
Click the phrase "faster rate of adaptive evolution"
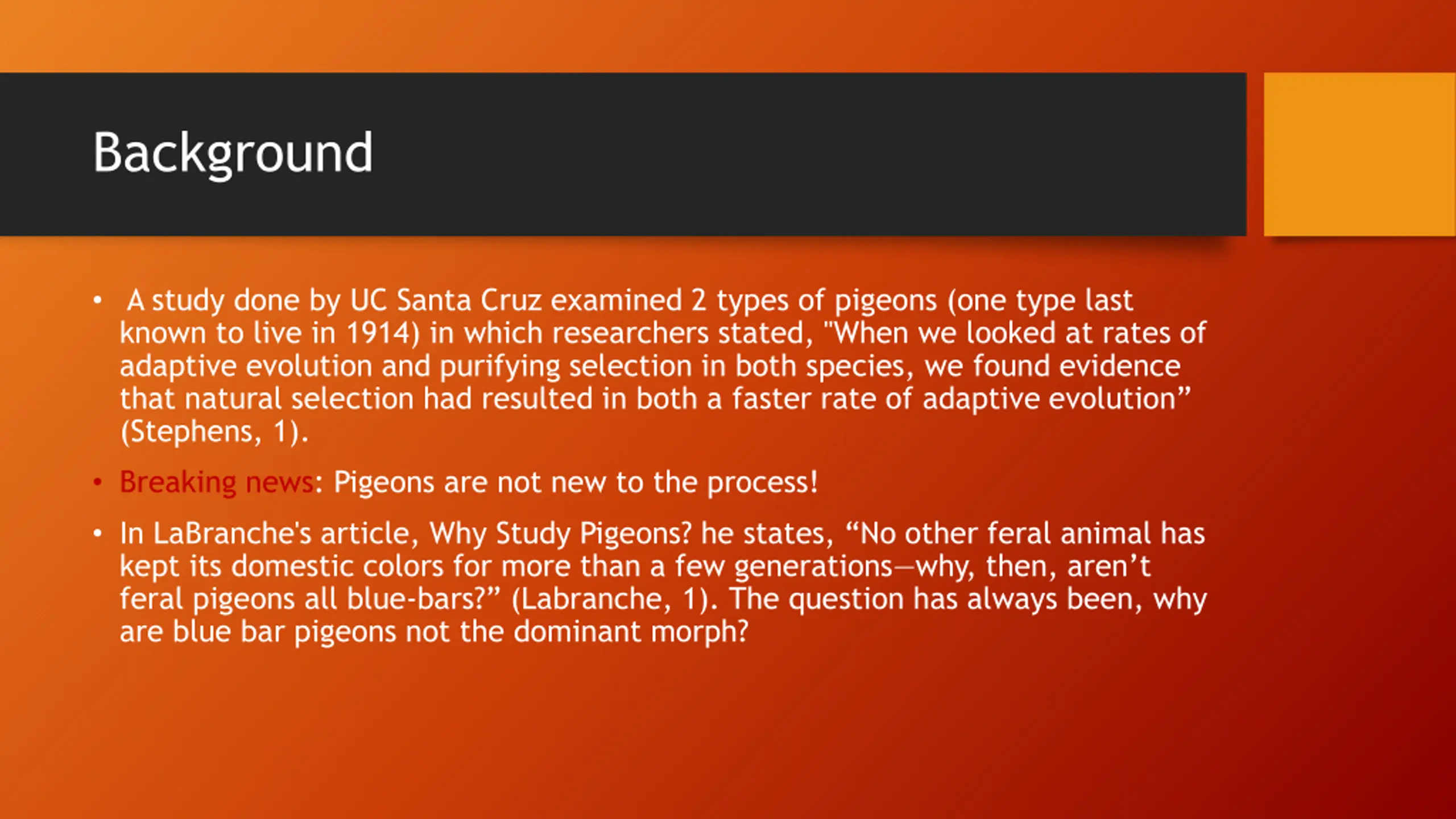pyautogui.click(x=953, y=398)
